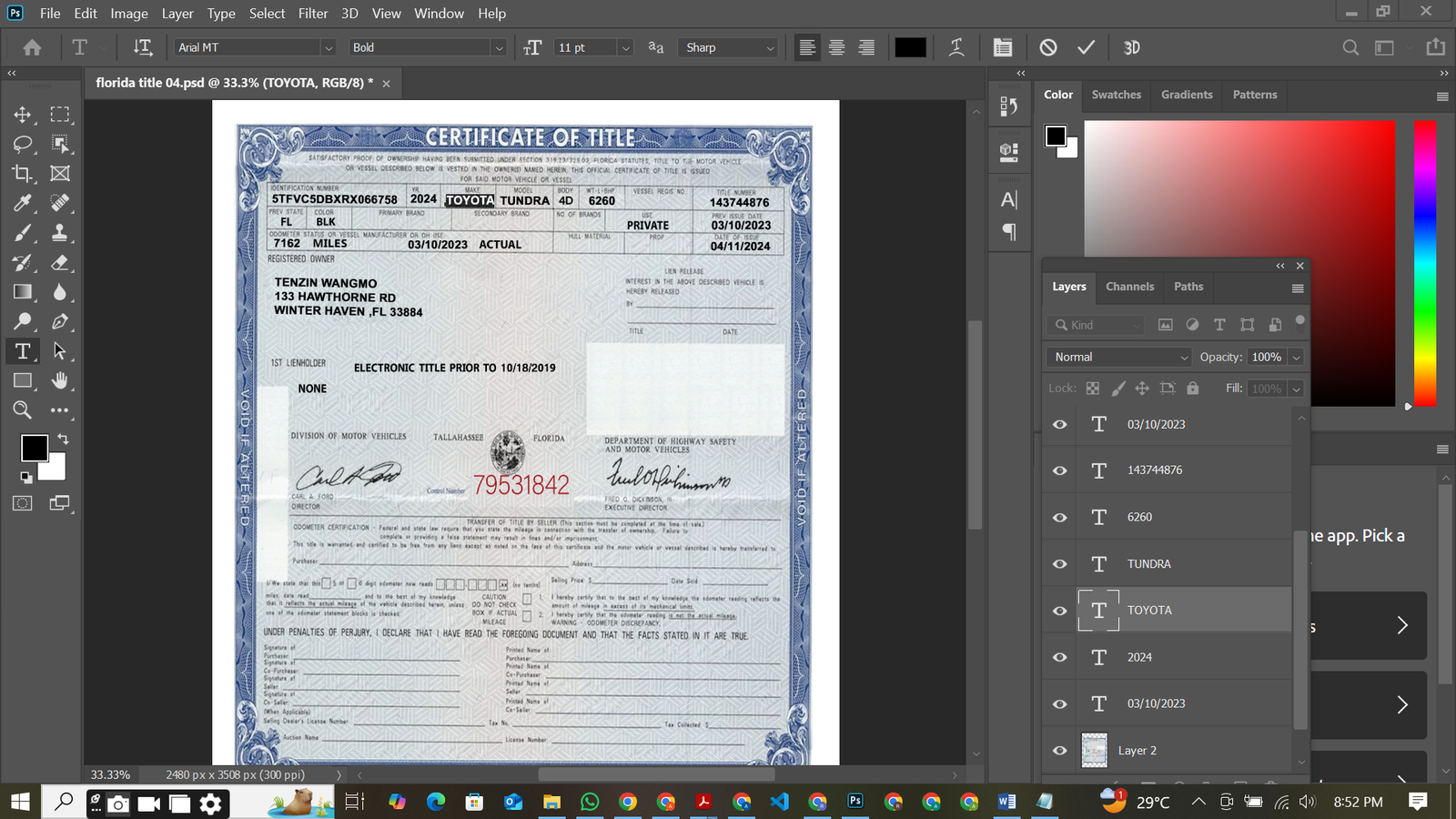Hide the 2024 text layer
The height and width of the screenshot is (819, 1456).
[1060, 657]
